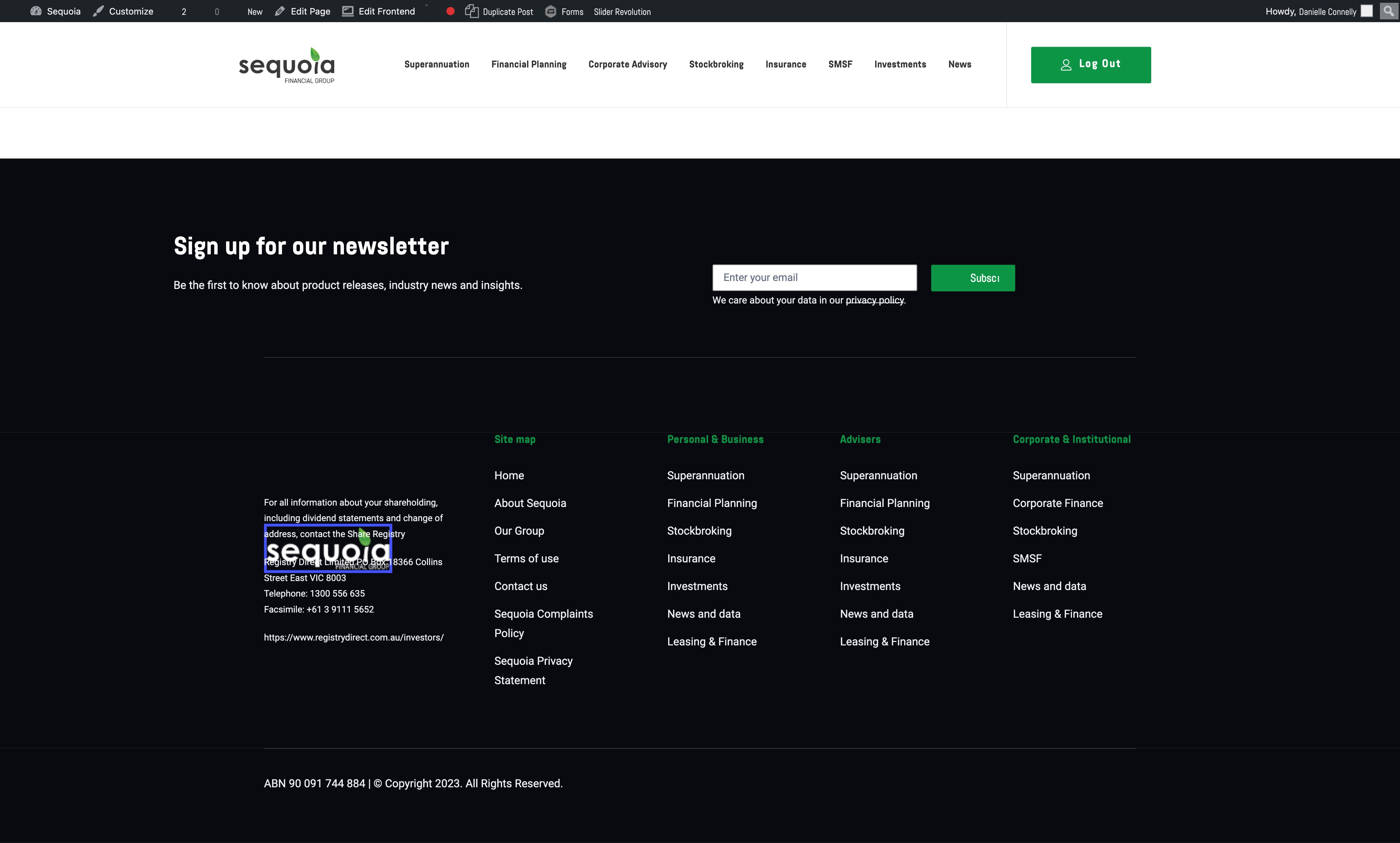Click the Edit Frontend monitor icon
This screenshot has height=843, width=1400.
(x=348, y=11)
